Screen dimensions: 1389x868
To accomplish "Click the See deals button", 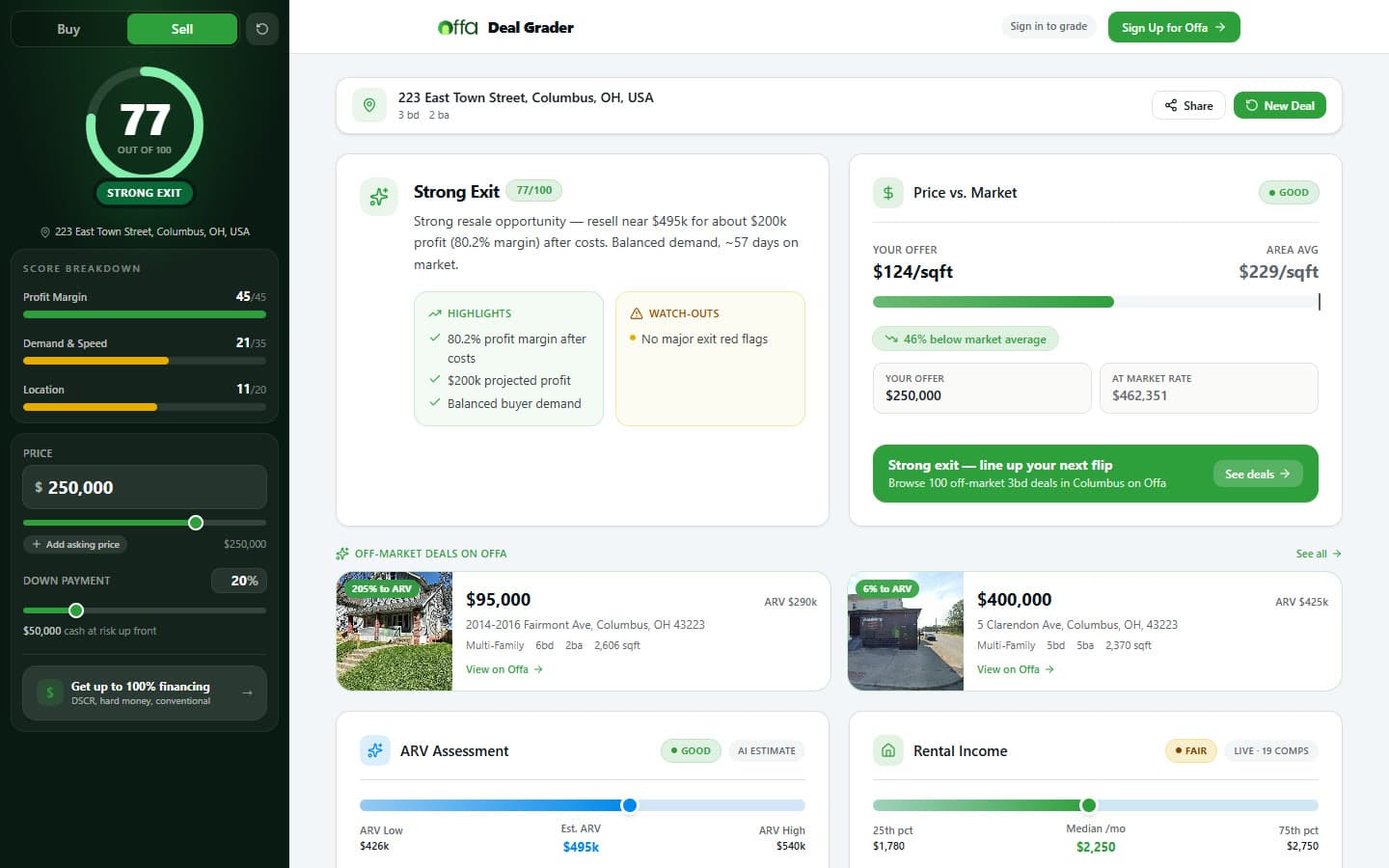I will coord(1258,474).
